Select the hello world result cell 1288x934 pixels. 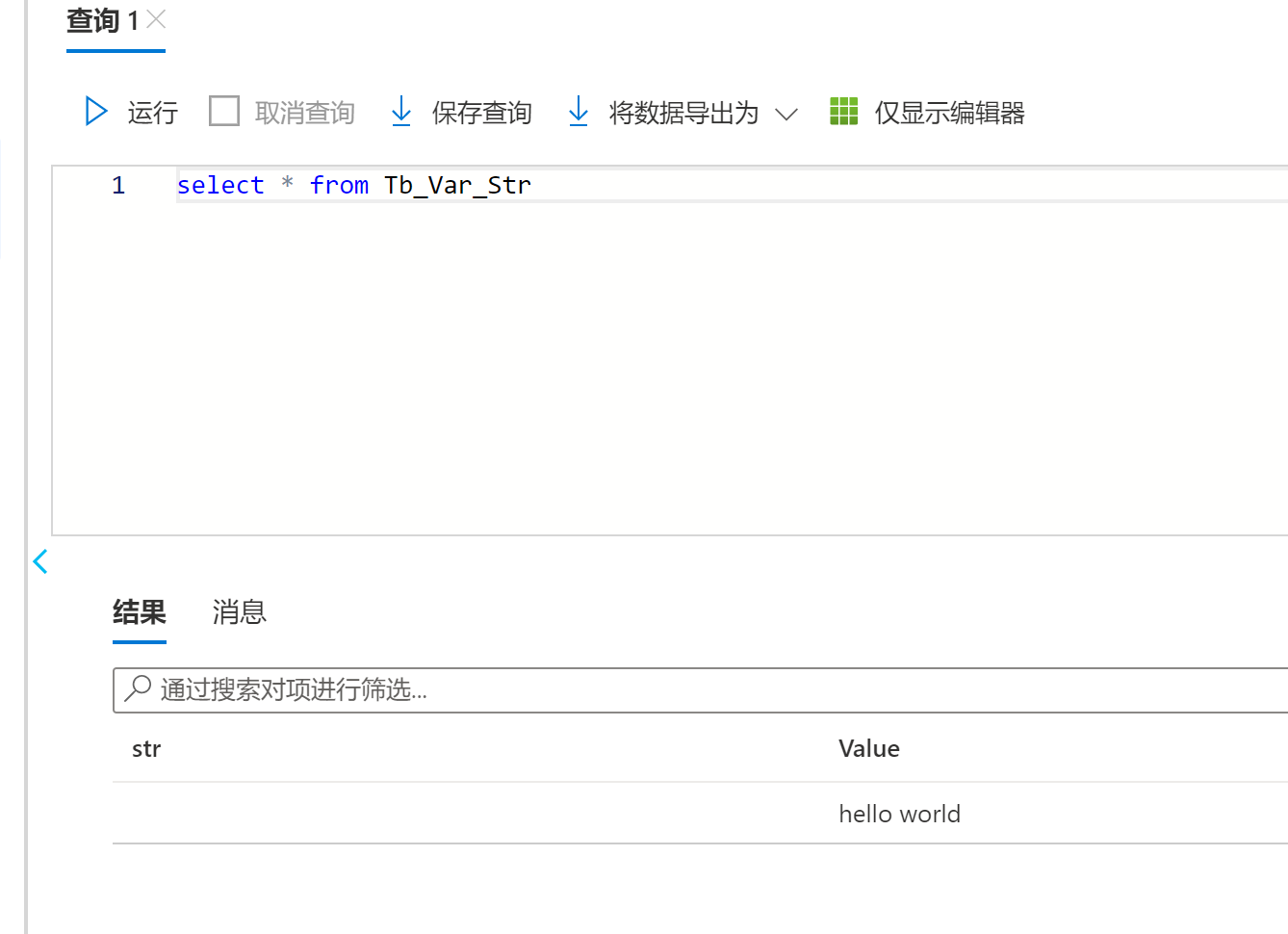point(899,814)
